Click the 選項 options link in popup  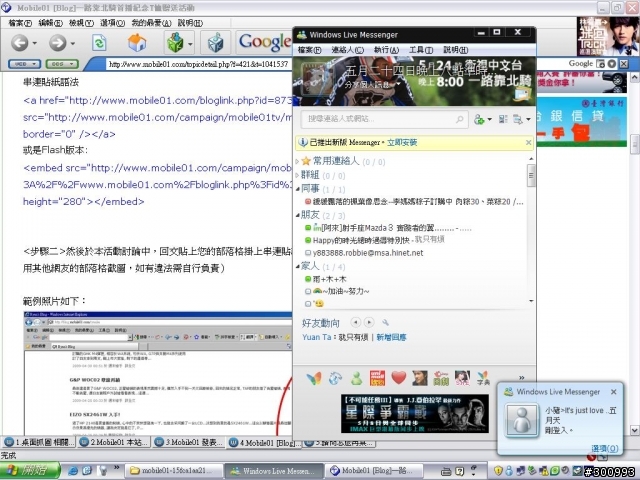coord(604,448)
